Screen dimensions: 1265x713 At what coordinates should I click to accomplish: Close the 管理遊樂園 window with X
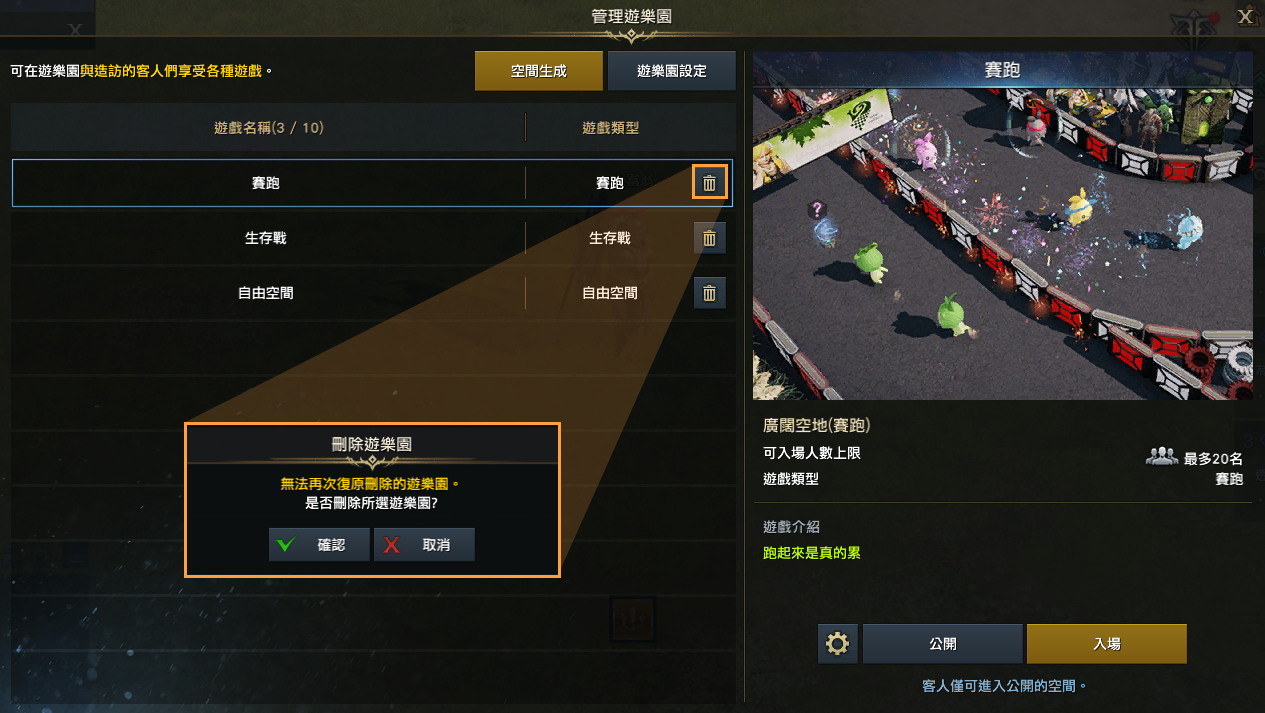(x=1245, y=16)
